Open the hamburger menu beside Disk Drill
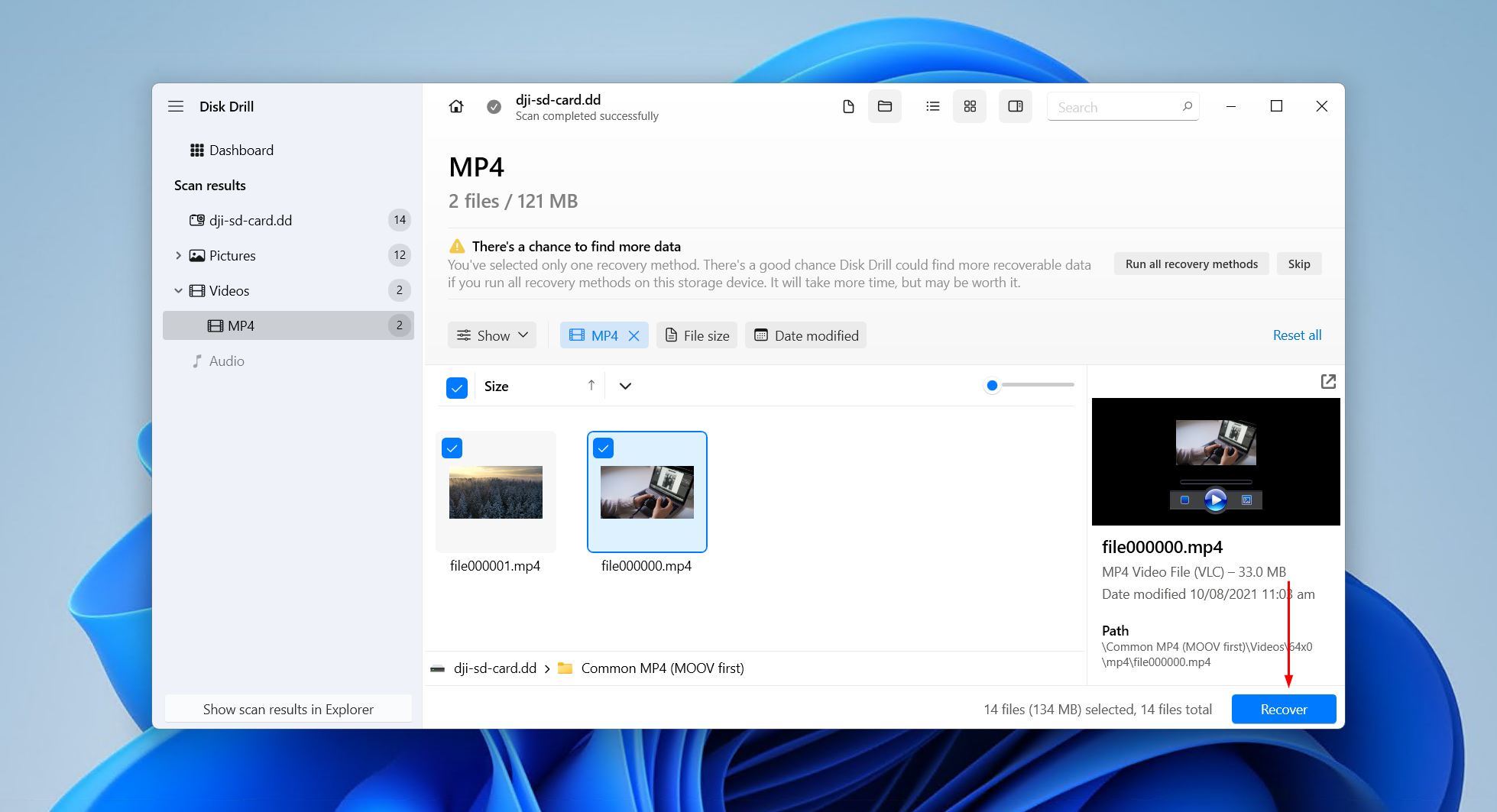 tap(176, 106)
